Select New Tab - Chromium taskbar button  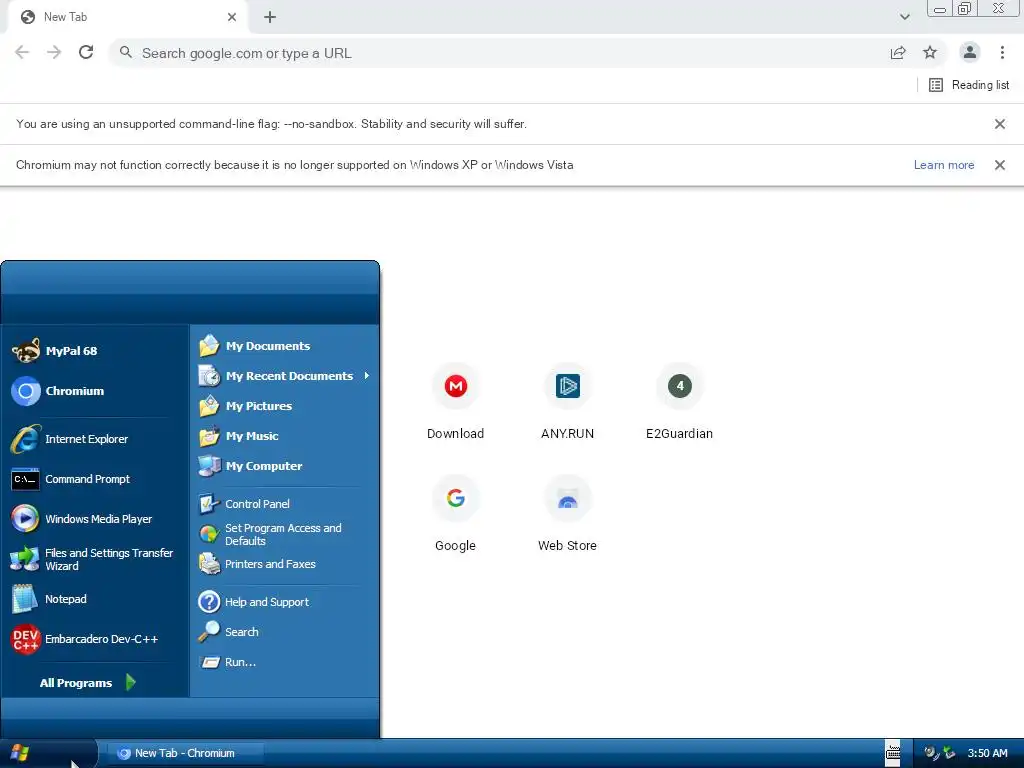click(185, 753)
